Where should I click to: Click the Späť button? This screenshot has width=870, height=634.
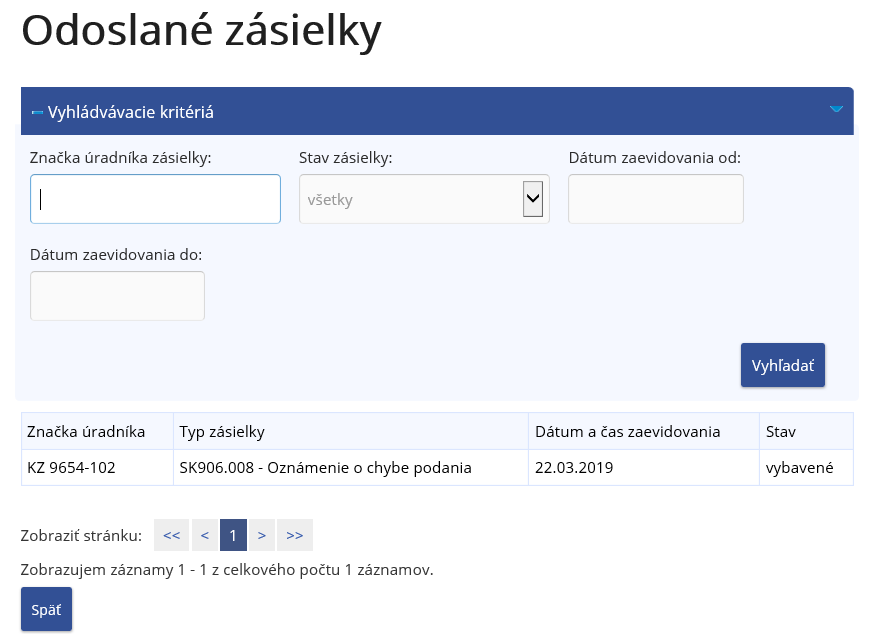coord(47,609)
